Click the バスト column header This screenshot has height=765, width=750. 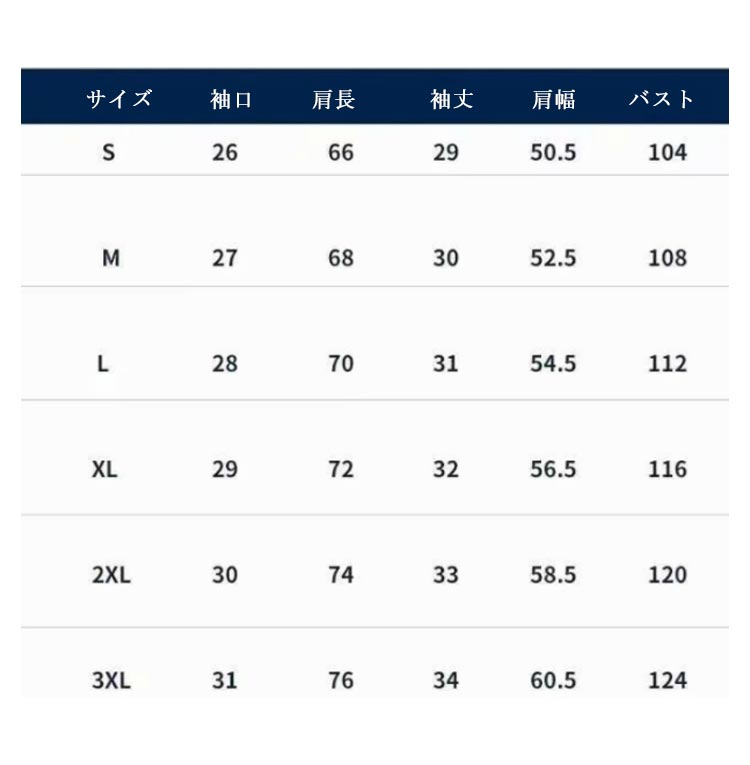point(662,99)
